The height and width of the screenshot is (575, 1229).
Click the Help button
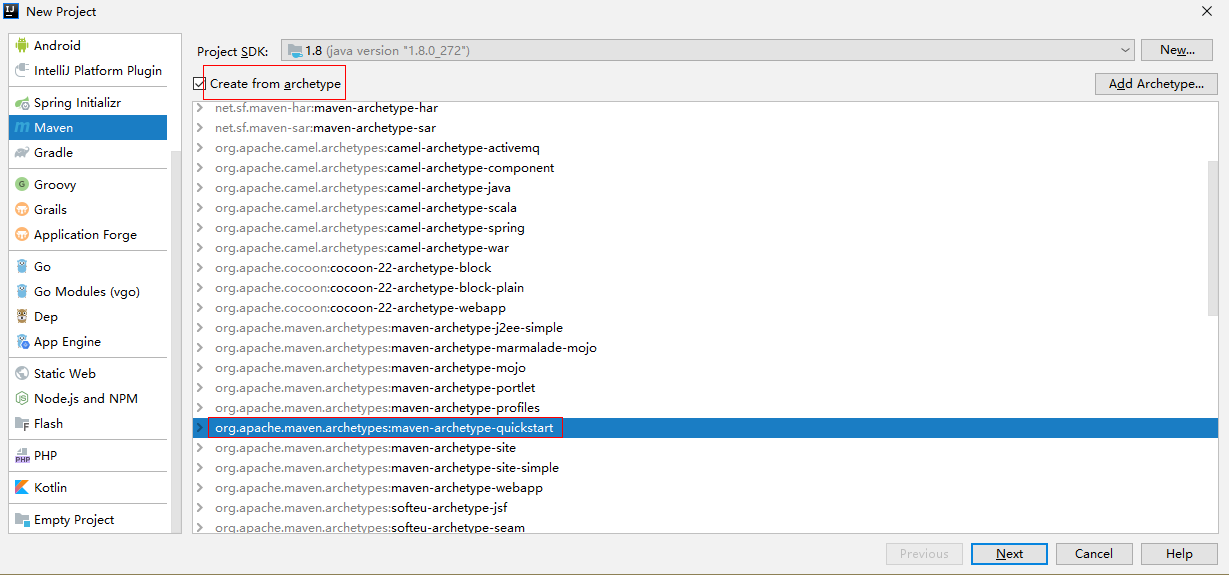(x=1179, y=554)
